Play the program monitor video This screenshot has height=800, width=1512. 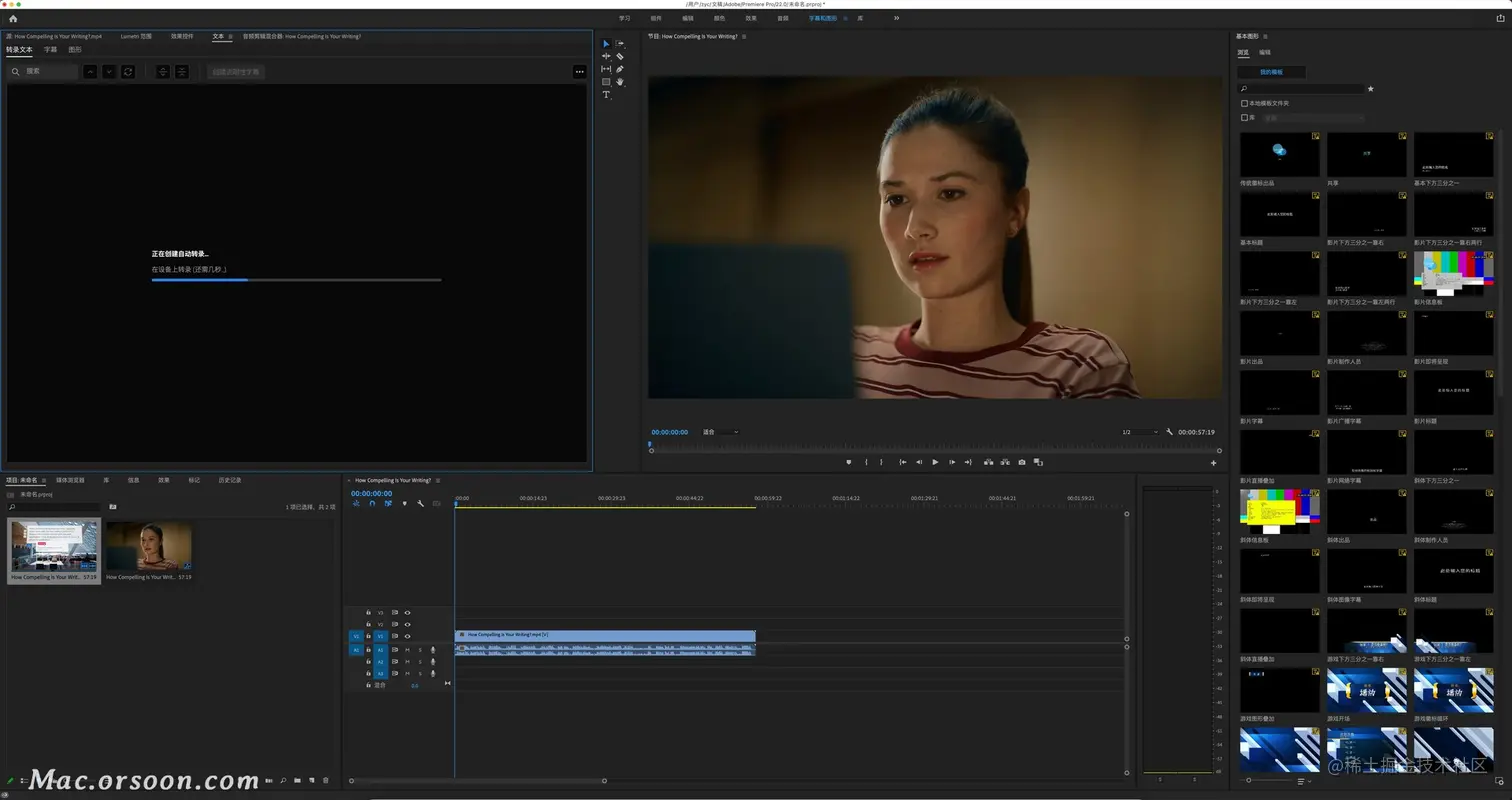935,462
